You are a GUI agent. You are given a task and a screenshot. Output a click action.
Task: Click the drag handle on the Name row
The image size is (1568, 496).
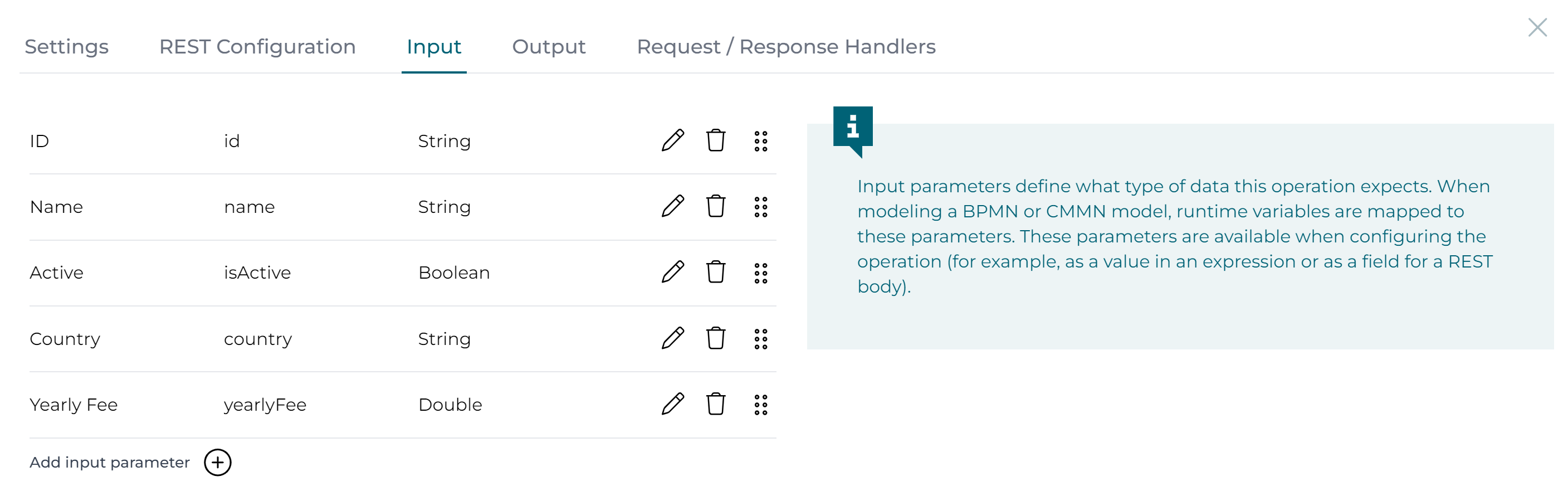760,207
